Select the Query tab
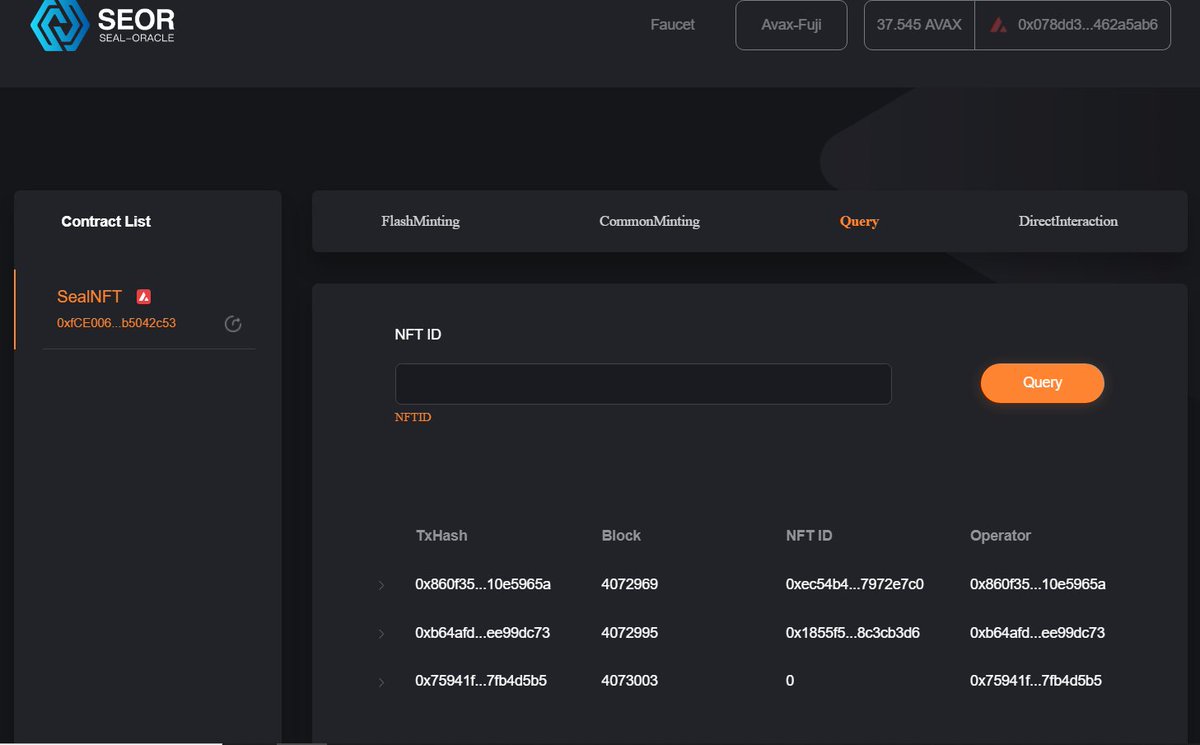This screenshot has width=1200, height=745. point(859,222)
